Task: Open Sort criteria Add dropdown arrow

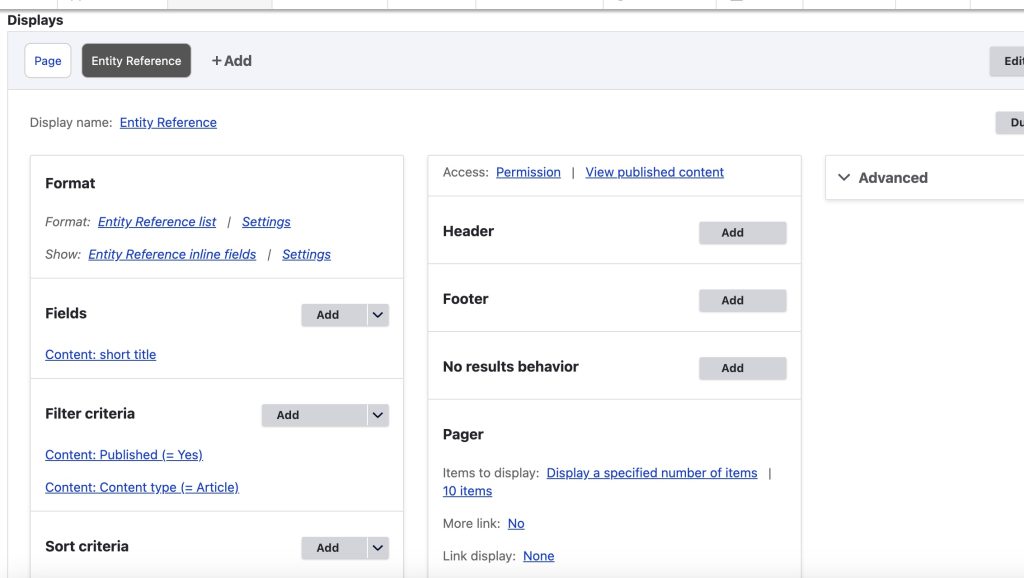Action: pos(377,548)
